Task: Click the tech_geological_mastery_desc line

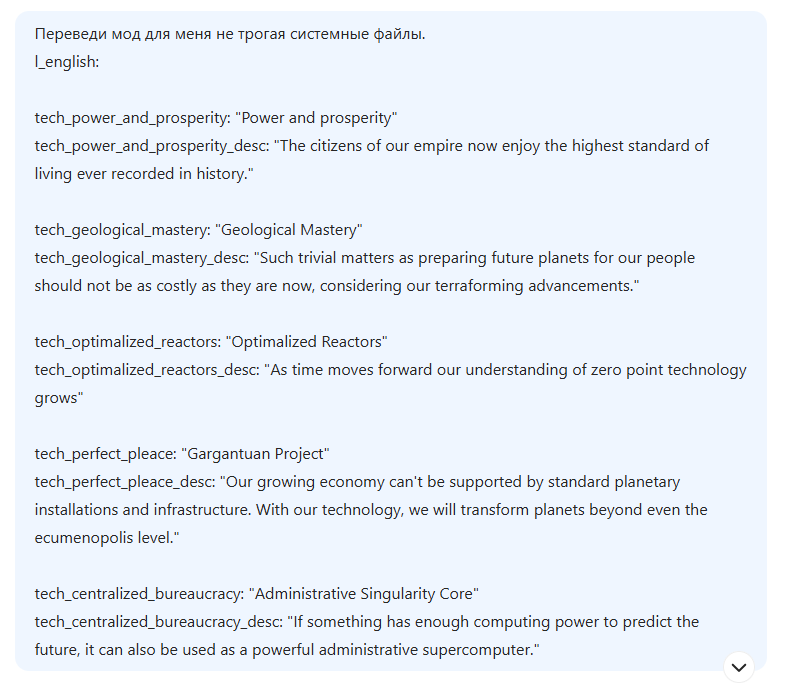Action: (x=365, y=258)
